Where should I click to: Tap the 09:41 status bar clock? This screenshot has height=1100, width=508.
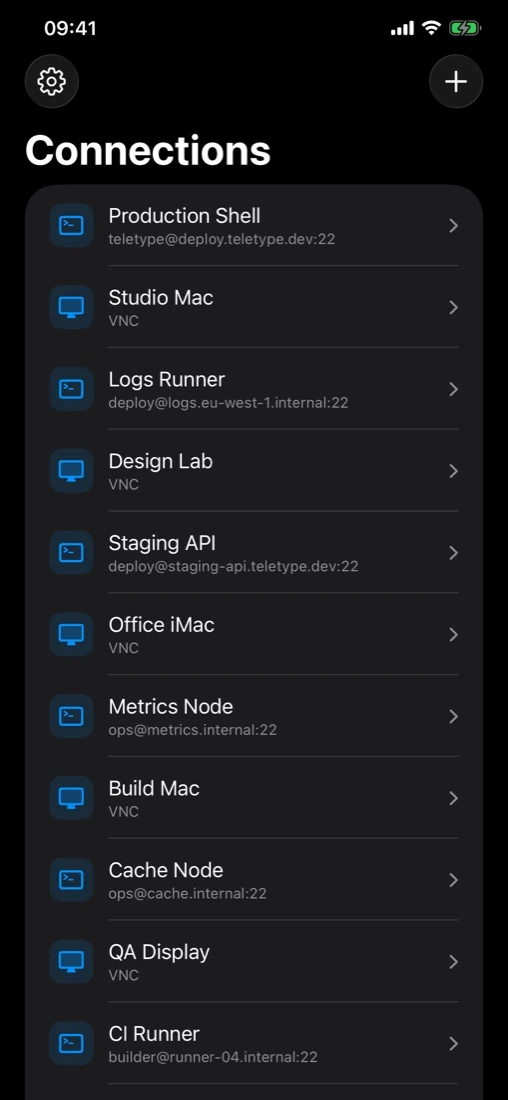[x=70, y=28]
